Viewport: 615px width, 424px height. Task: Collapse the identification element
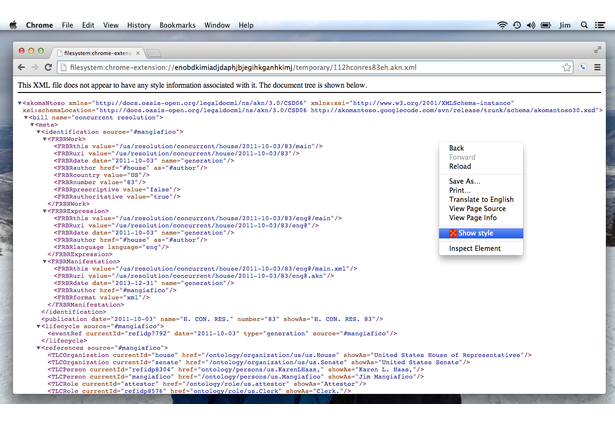(x=38, y=132)
